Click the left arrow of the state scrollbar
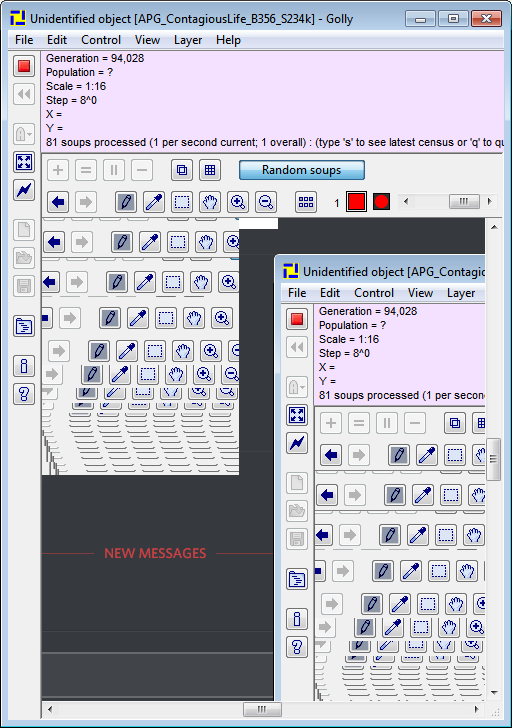Image resolution: width=512 pixels, height=728 pixels. point(406,201)
